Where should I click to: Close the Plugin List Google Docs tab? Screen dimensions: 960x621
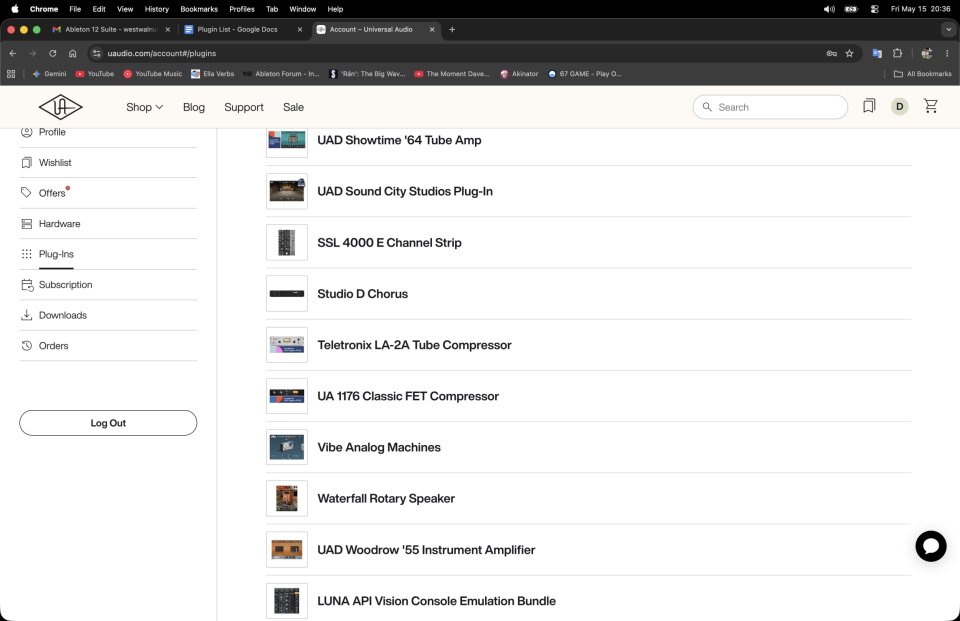(x=299, y=29)
